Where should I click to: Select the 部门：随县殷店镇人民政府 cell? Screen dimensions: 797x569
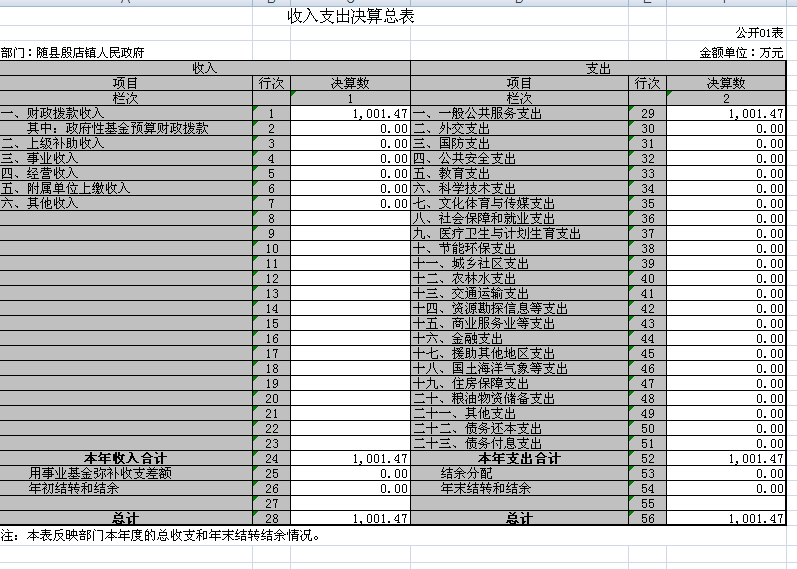click(73, 52)
